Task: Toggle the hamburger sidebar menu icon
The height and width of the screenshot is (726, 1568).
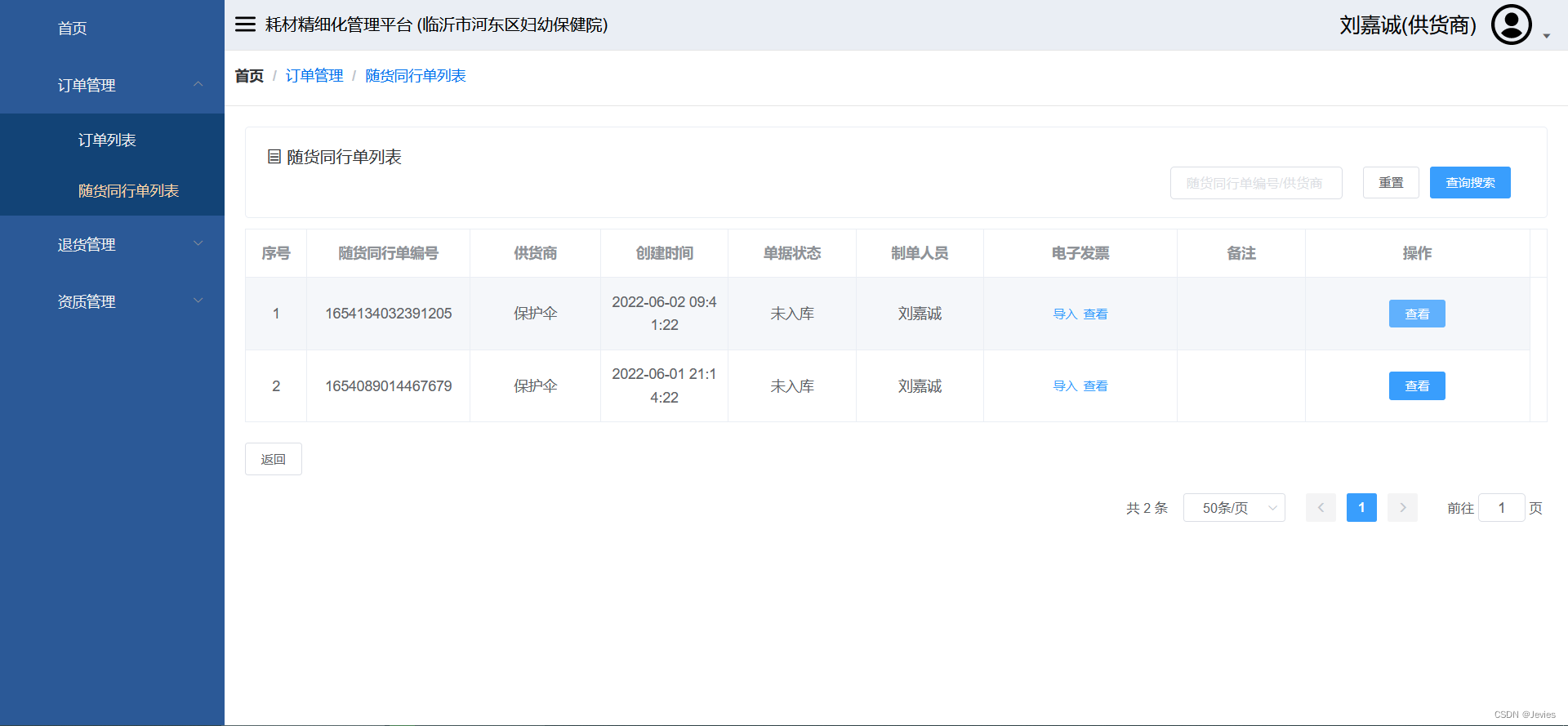Action: click(245, 24)
